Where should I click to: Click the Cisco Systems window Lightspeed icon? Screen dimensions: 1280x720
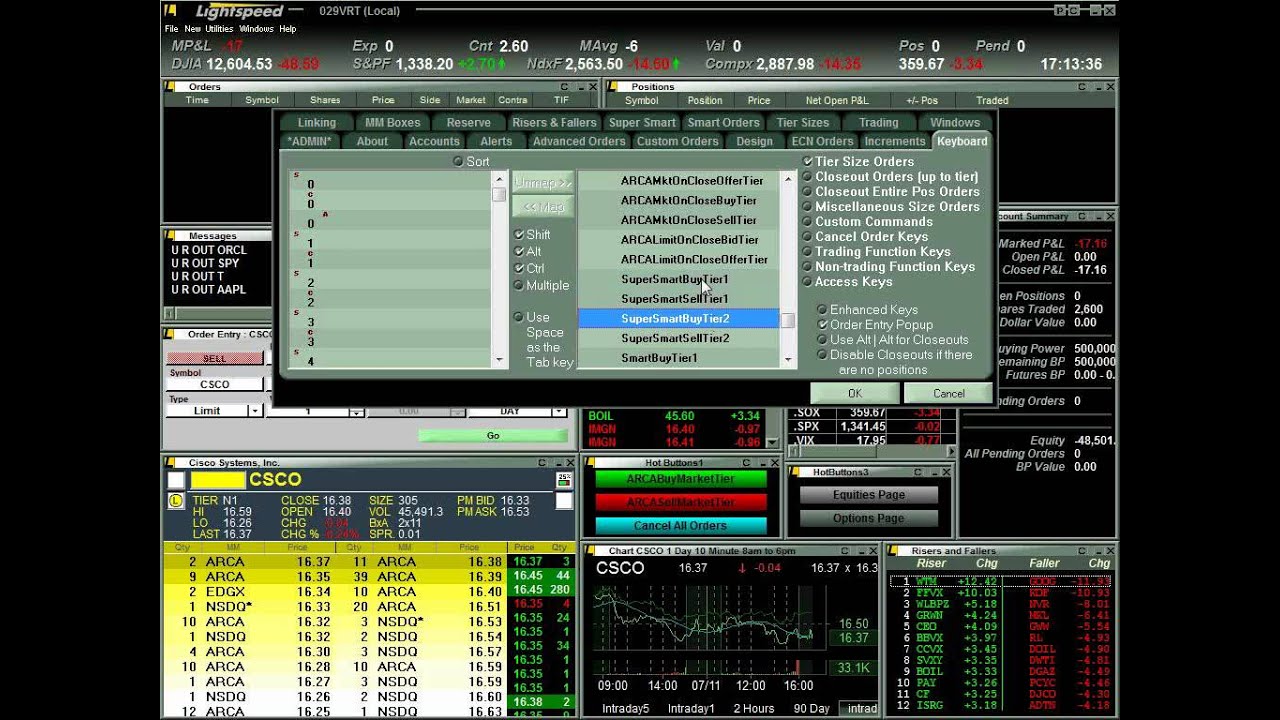(170, 463)
